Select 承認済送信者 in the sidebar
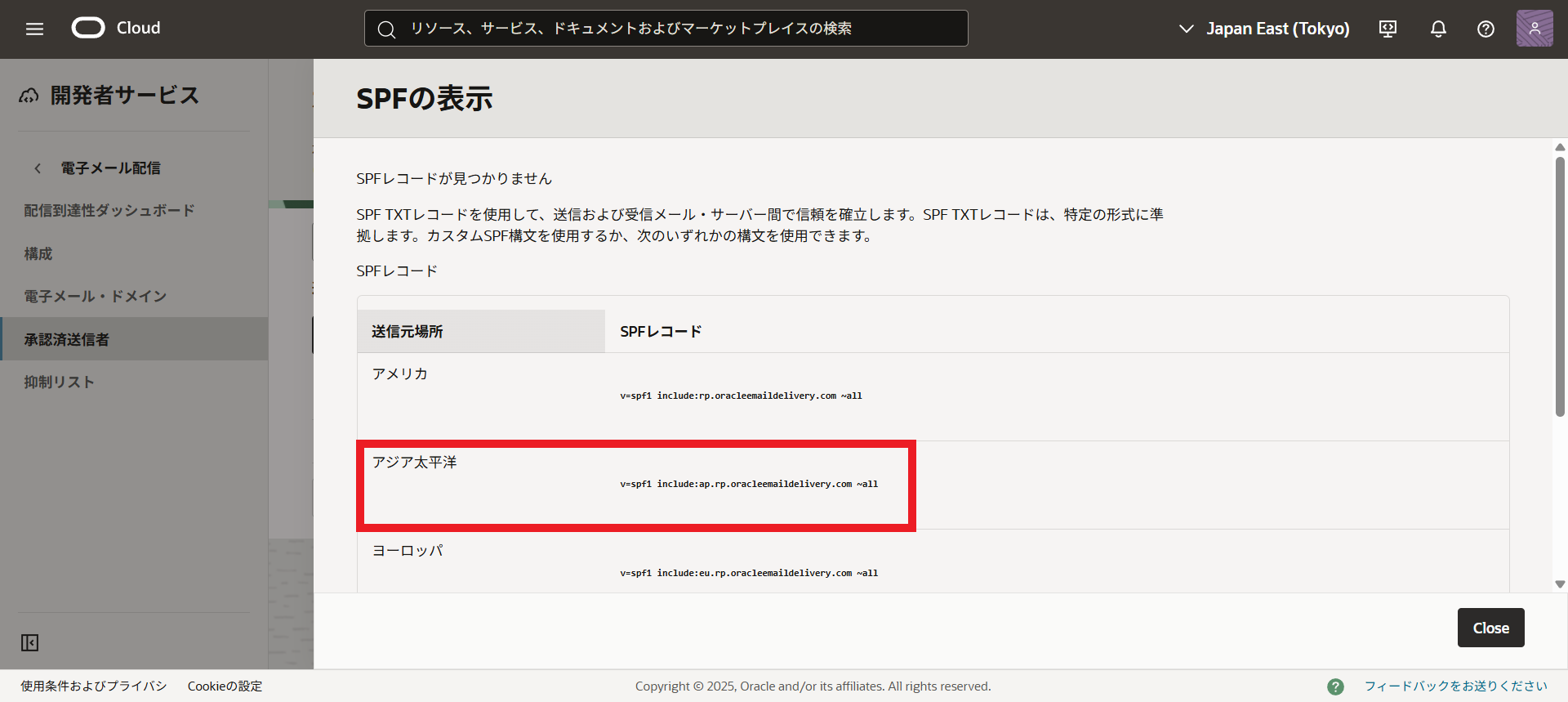The image size is (1568, 702). click(x=66, y=340)
